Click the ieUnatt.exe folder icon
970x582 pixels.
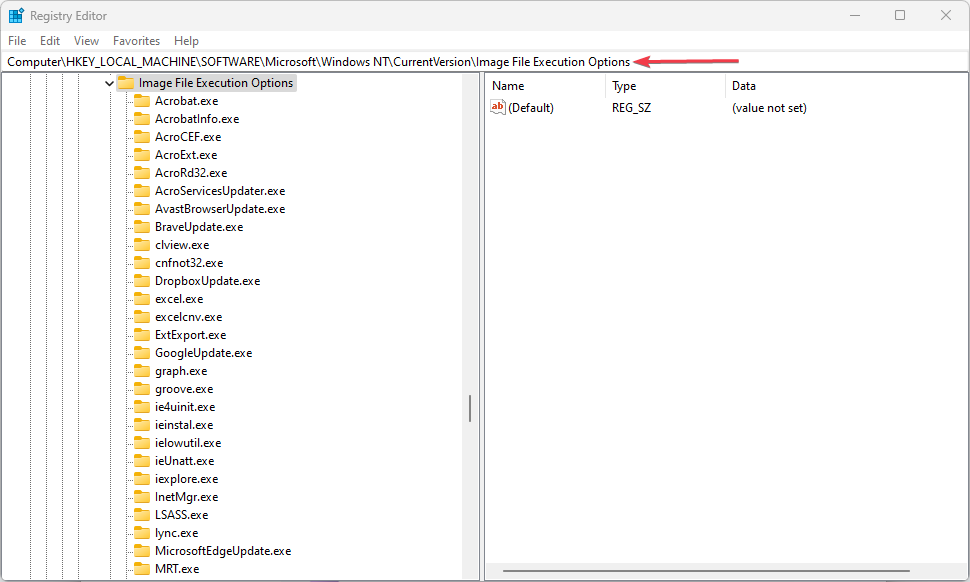[x=142, y=461]
